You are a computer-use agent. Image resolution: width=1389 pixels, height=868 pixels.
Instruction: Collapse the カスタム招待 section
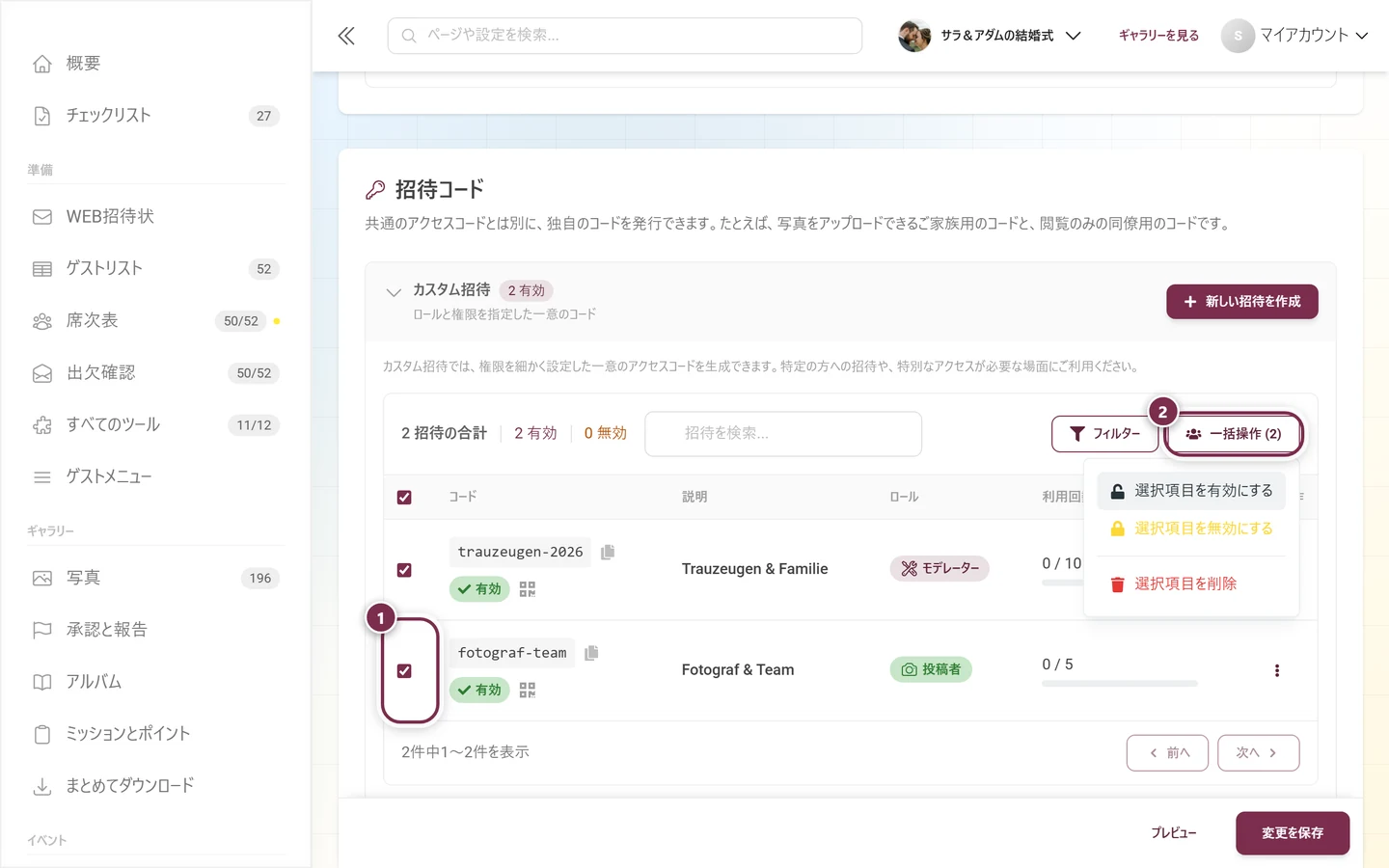tap(393, 292)
